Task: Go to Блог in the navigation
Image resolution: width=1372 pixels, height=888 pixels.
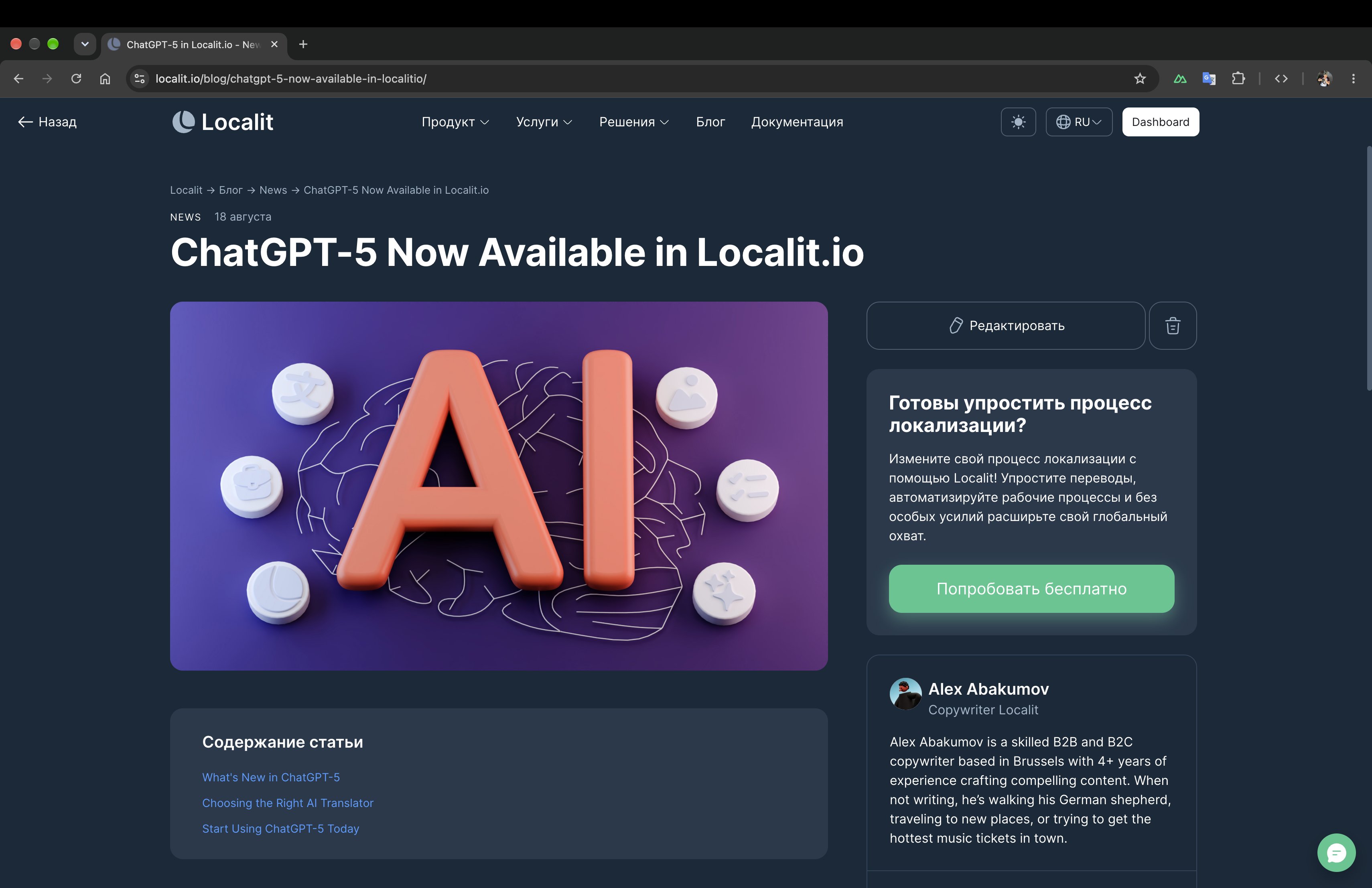Action: [710, 122]
